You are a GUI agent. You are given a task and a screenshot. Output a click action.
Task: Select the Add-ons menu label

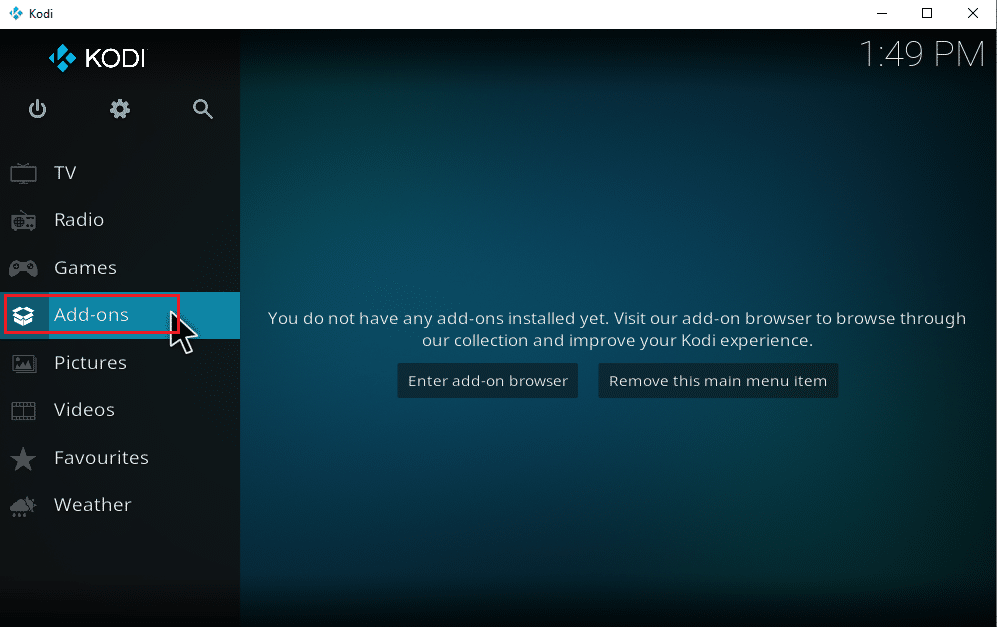pos(91,315)
